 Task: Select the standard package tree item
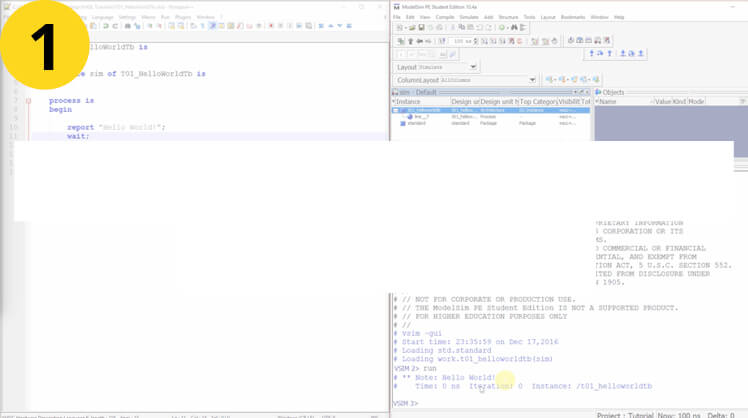(416, 123)
